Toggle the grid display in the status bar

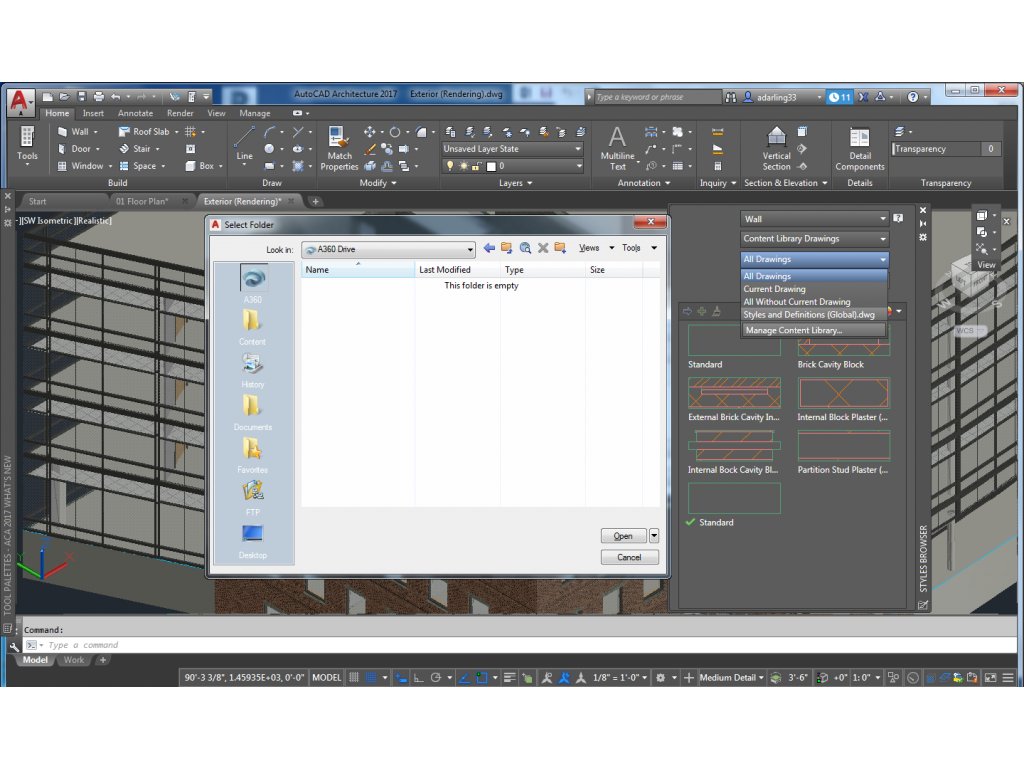(x=354, y=678)
